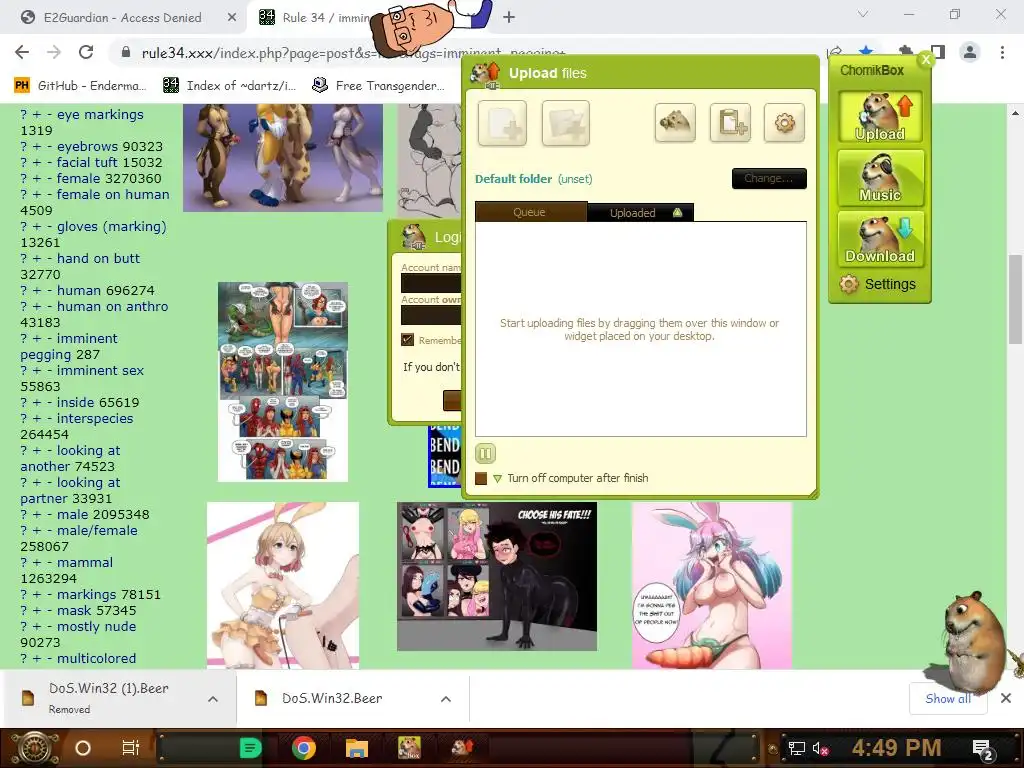This screenshot has height=768, width=1024.
Task: Open Download in the ChomikBox widget
Action: tap(880, 239)
